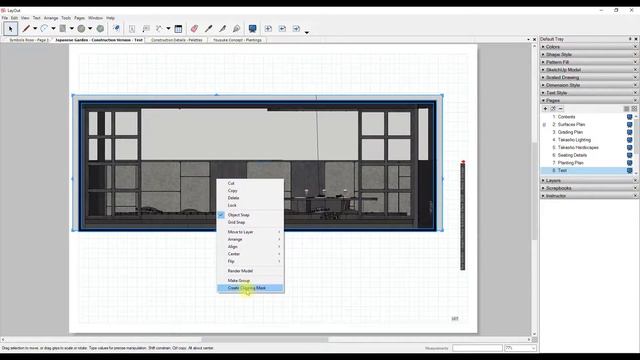Toggle presentation visibility for Seating Details
Image resolution: width=640 pixels, height=360 pixels.
point(629,155)
